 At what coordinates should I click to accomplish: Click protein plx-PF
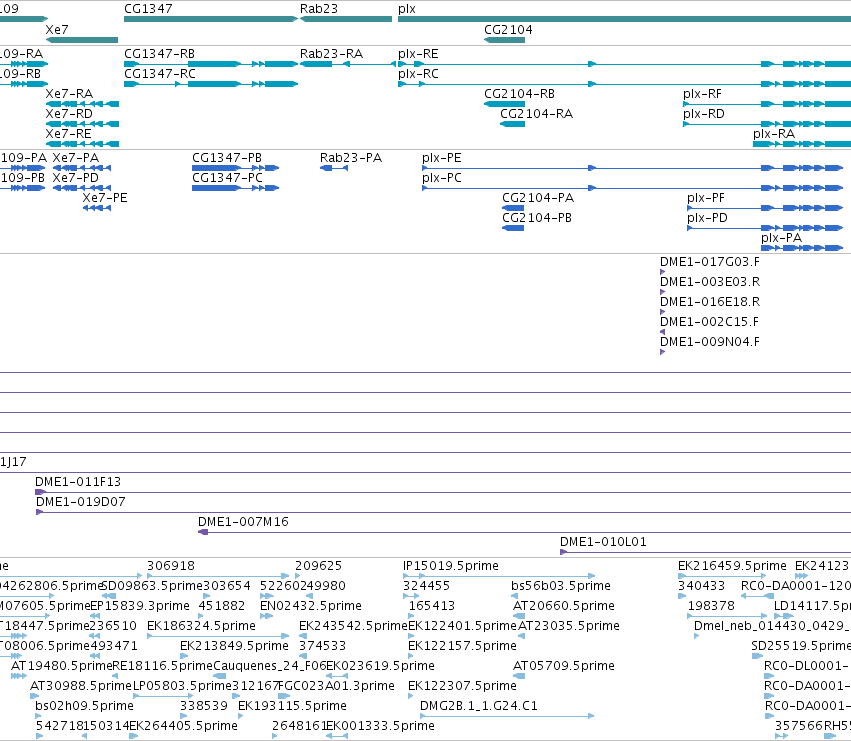tap(765, 208)
